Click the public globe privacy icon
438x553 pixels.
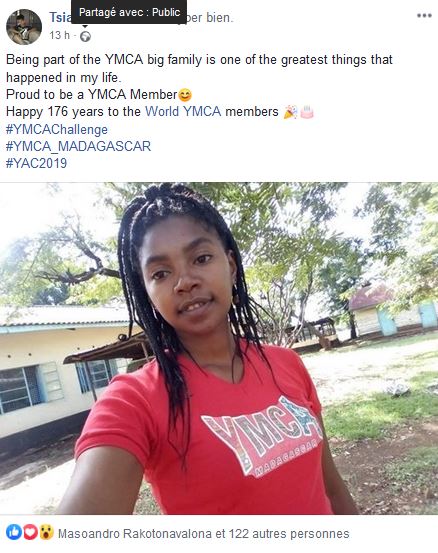(85, 36)
